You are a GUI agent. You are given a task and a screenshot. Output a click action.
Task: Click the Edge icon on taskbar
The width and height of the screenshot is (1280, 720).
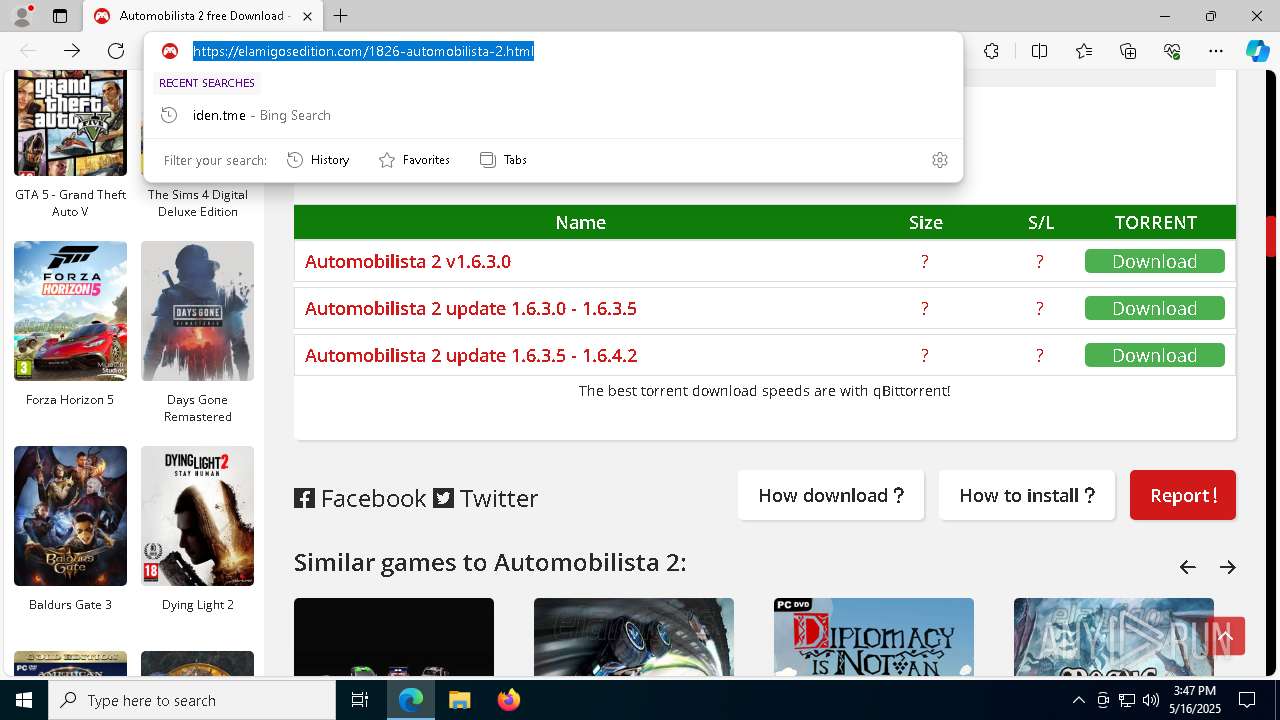pyautogui.click(x=411, y=700)
